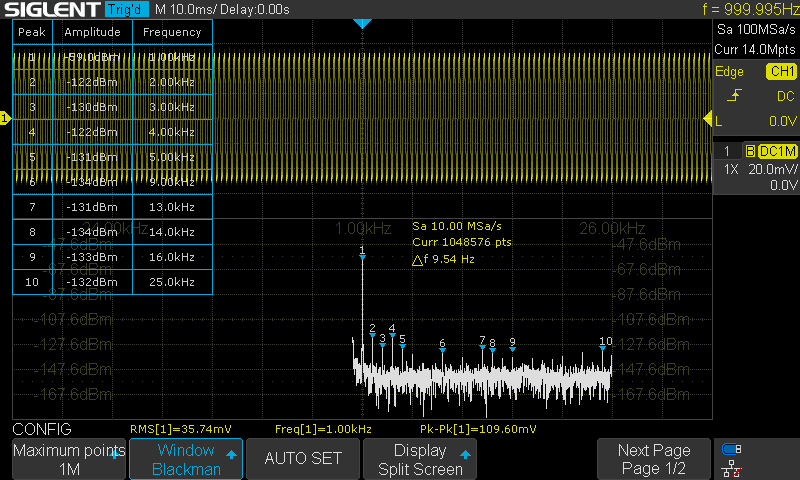
Task: Click the 16.0kHz frequency cell
Action: tap(172, 257)
